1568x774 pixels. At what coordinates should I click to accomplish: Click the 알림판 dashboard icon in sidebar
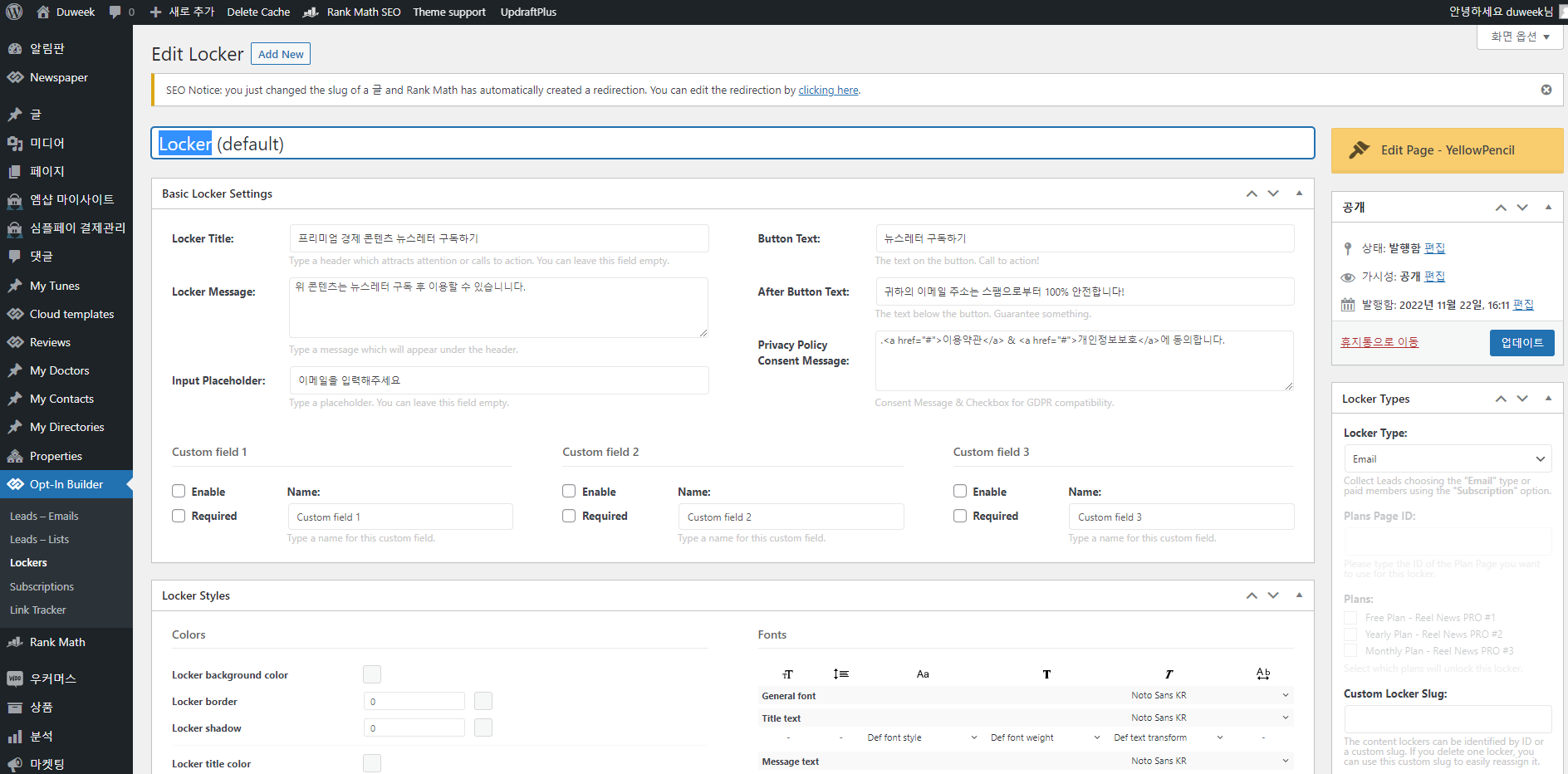pos(15,49)
